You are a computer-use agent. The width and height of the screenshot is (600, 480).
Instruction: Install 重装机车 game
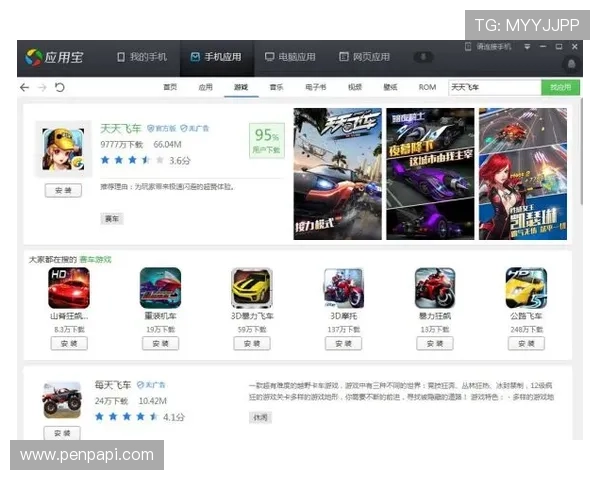(x=160, y=343)
